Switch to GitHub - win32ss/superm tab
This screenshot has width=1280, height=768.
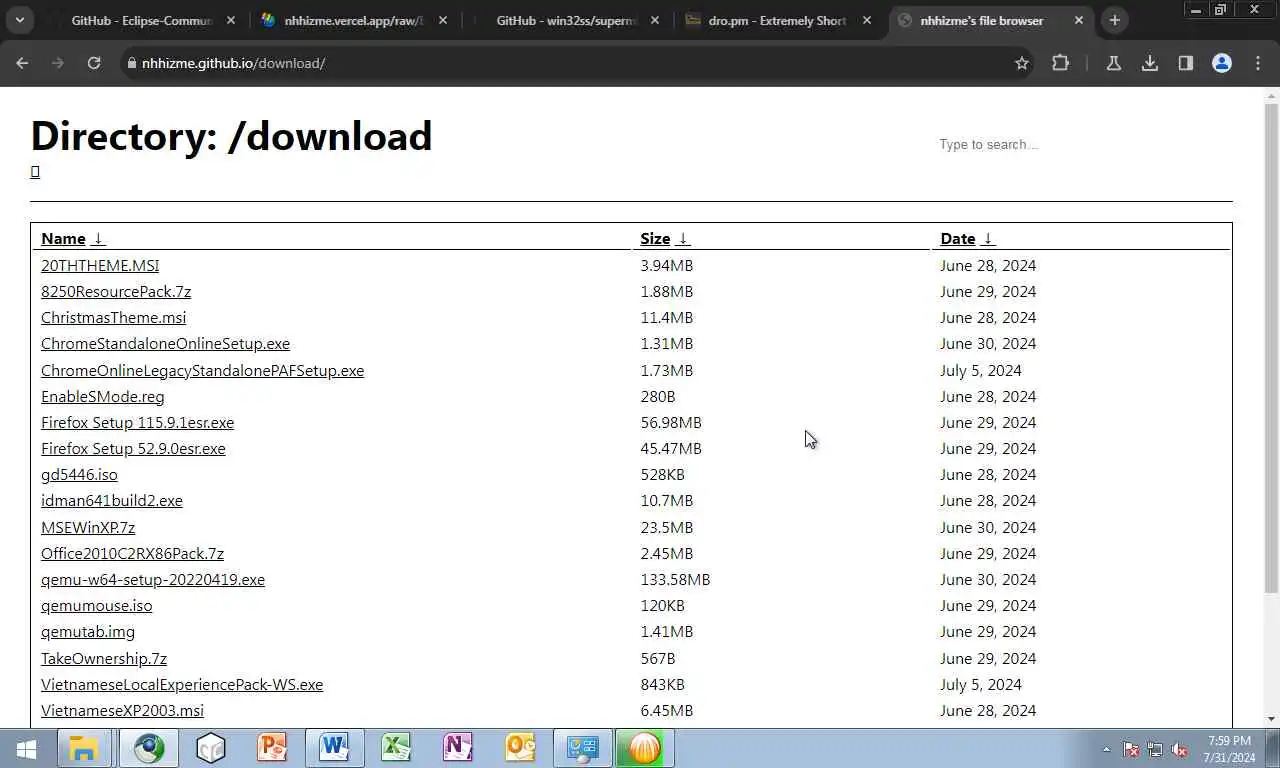click(x=566, y=20)
